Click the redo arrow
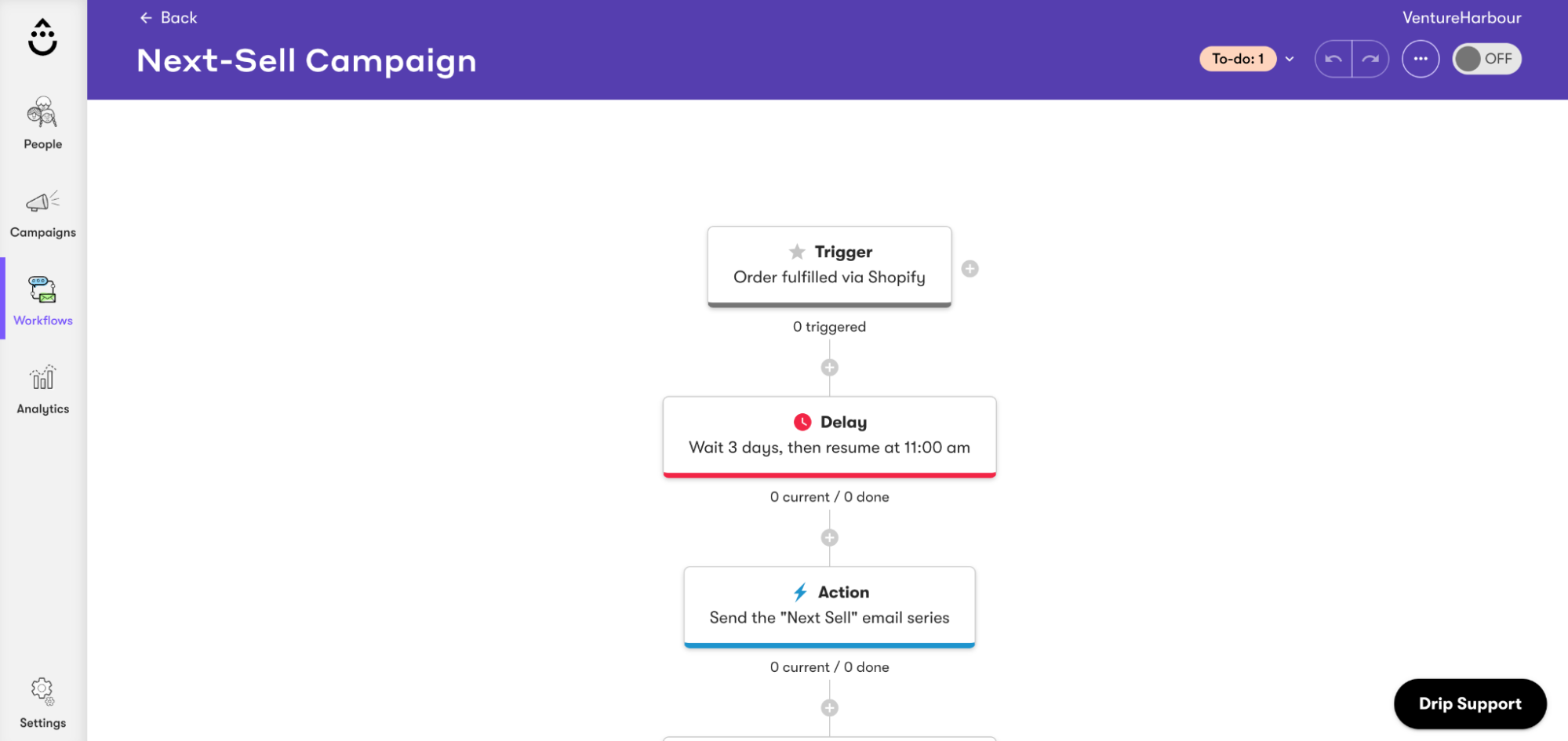Image resolution: width=1568 pixels, height=741 pixels. (x=1371, y=59)
